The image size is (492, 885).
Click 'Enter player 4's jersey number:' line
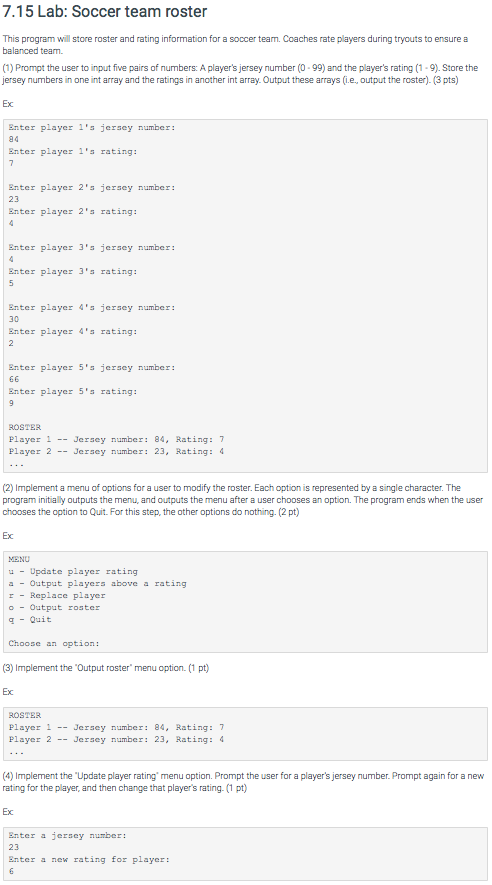(92, 308)
